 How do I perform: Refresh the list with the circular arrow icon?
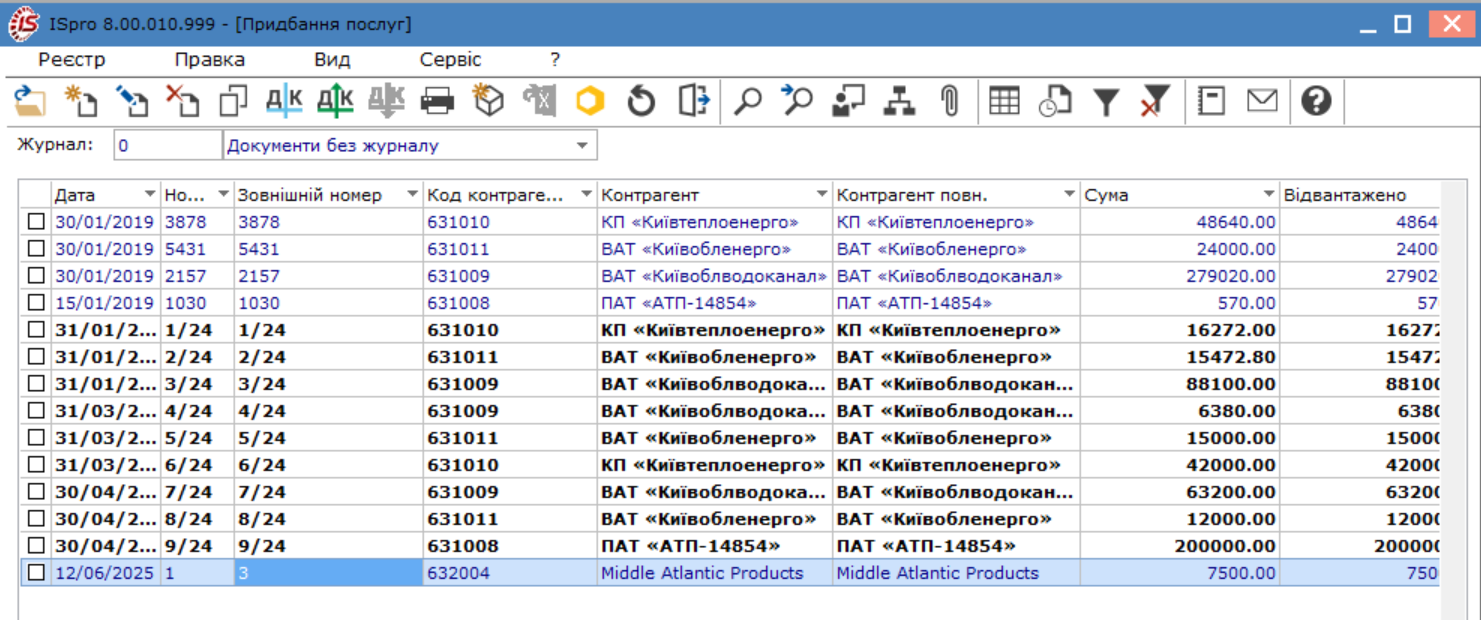[641, 101]
